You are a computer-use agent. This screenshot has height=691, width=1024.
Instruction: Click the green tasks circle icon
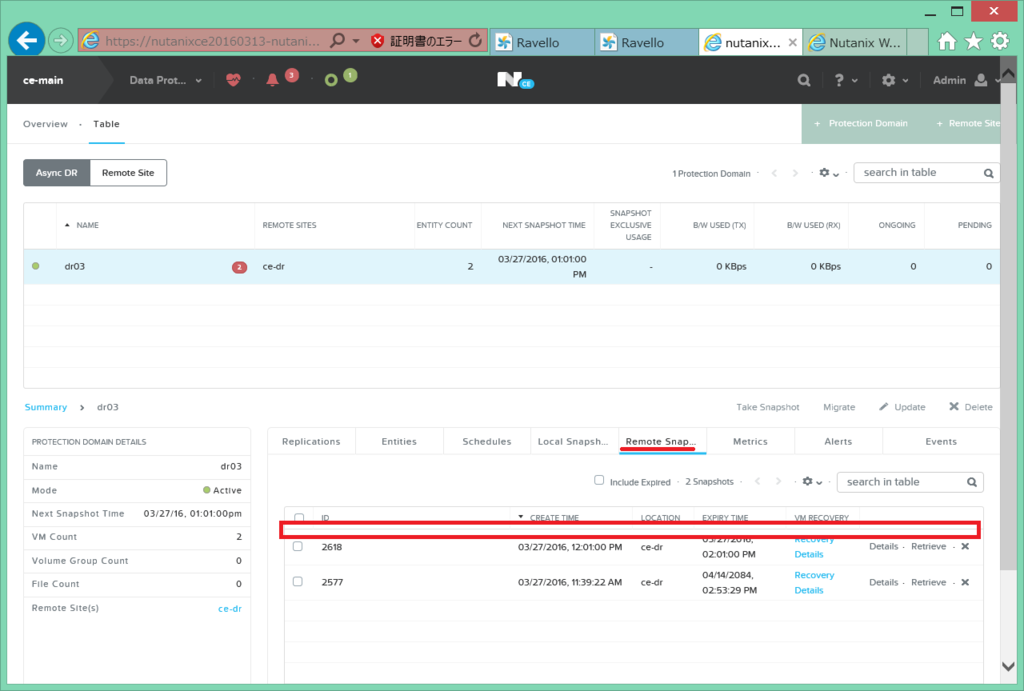[x=331, y=80]
